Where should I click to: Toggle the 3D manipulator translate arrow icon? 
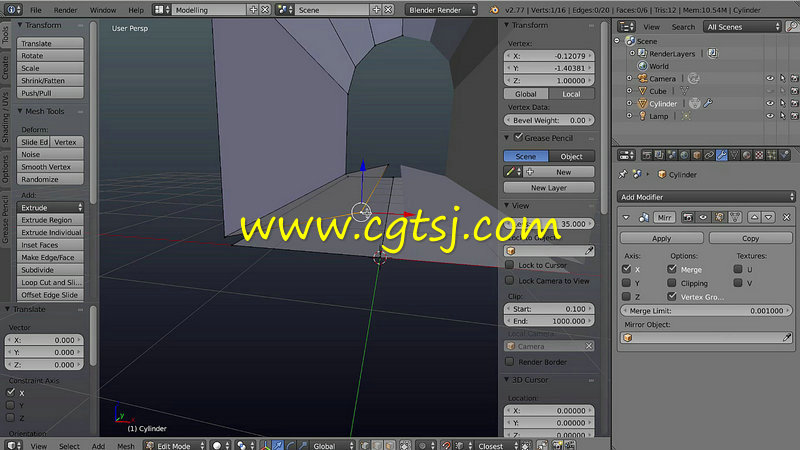(x=278, y=445)
